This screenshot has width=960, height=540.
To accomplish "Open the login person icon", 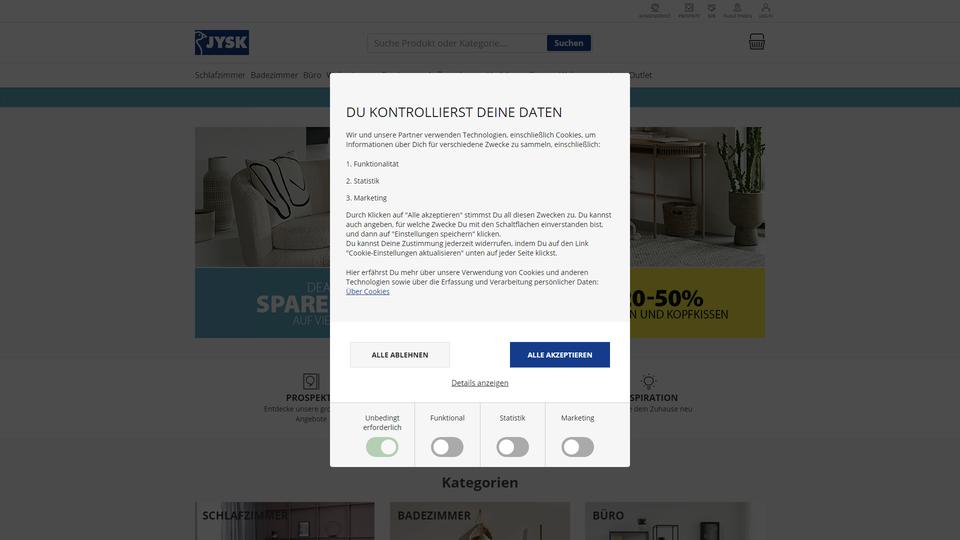I will click(765, 10).
